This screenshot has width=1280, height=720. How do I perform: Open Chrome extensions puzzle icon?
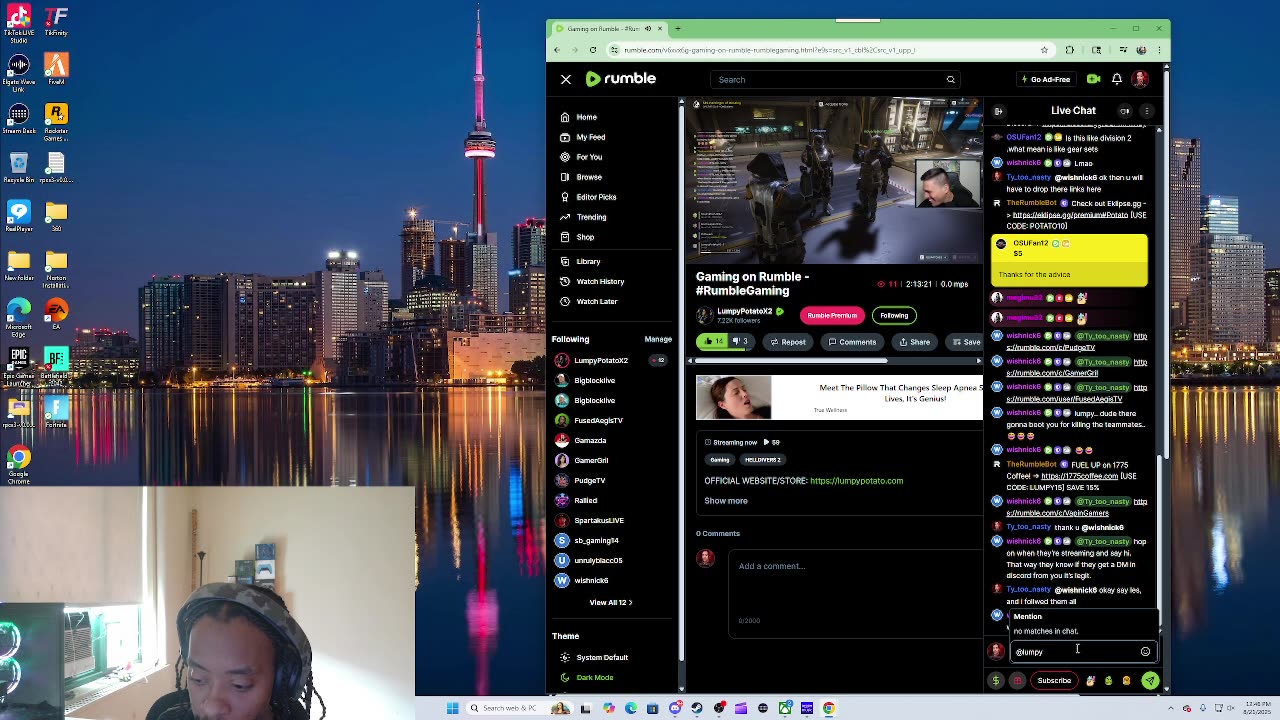tap(1070, 50)
